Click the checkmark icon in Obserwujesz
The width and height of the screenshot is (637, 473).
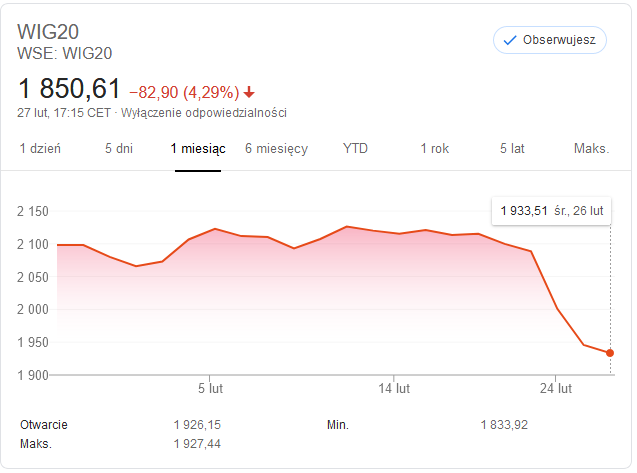click(510, 40)
